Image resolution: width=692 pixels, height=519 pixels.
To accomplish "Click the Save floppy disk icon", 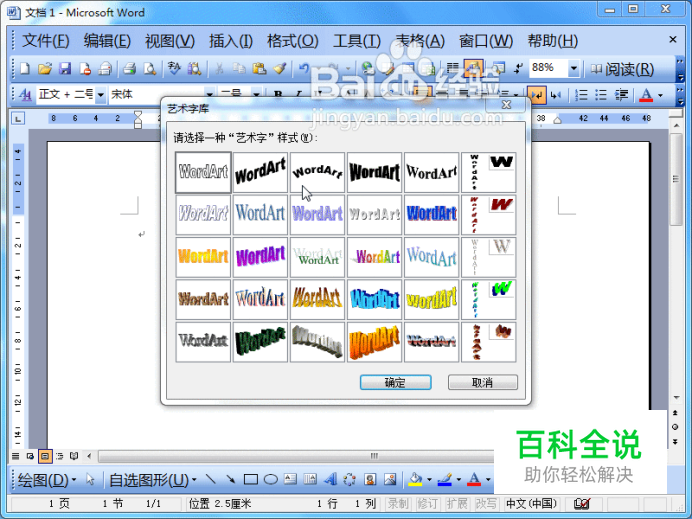I will [65, 68].
